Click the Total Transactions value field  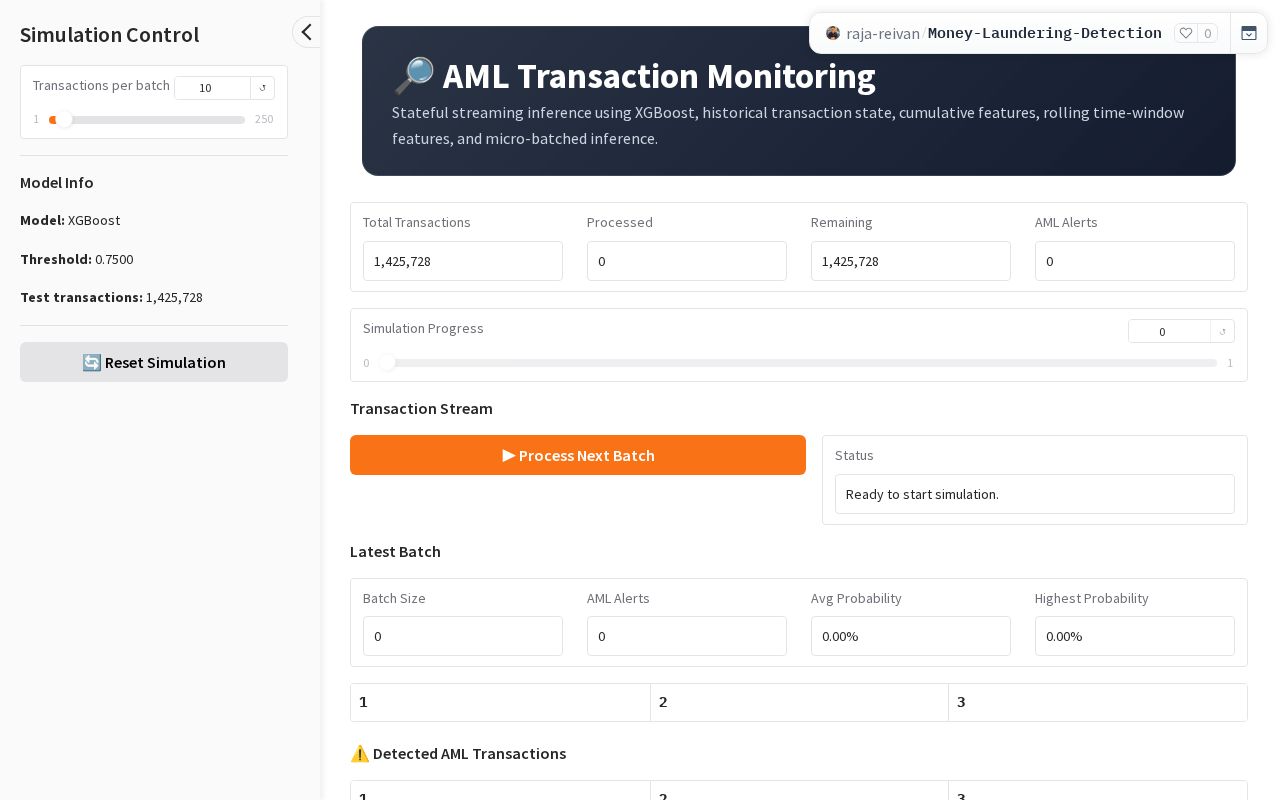pyautogui.click(x=463, y=261)
